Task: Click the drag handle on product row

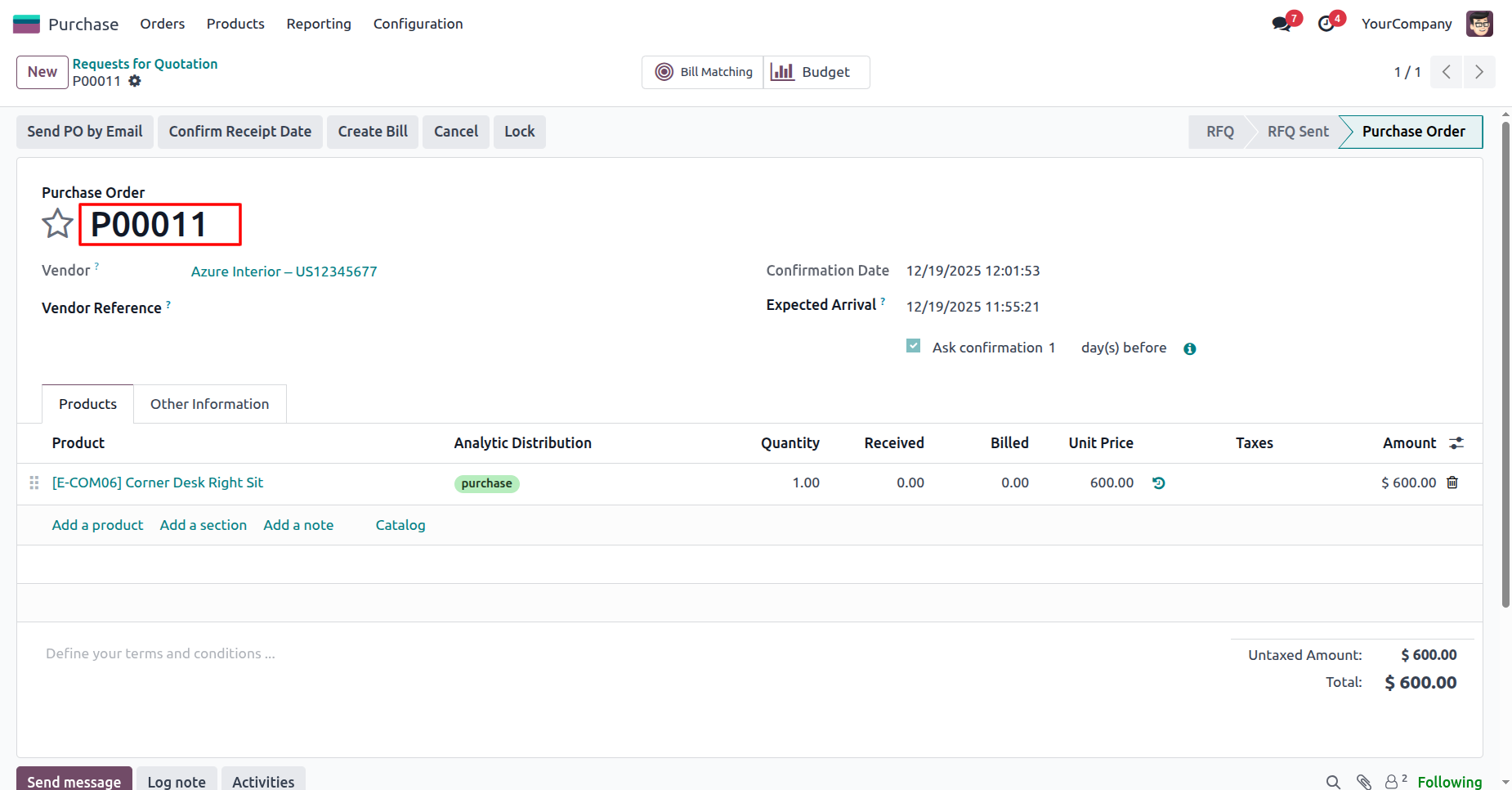Action: (x=34, y=483)
